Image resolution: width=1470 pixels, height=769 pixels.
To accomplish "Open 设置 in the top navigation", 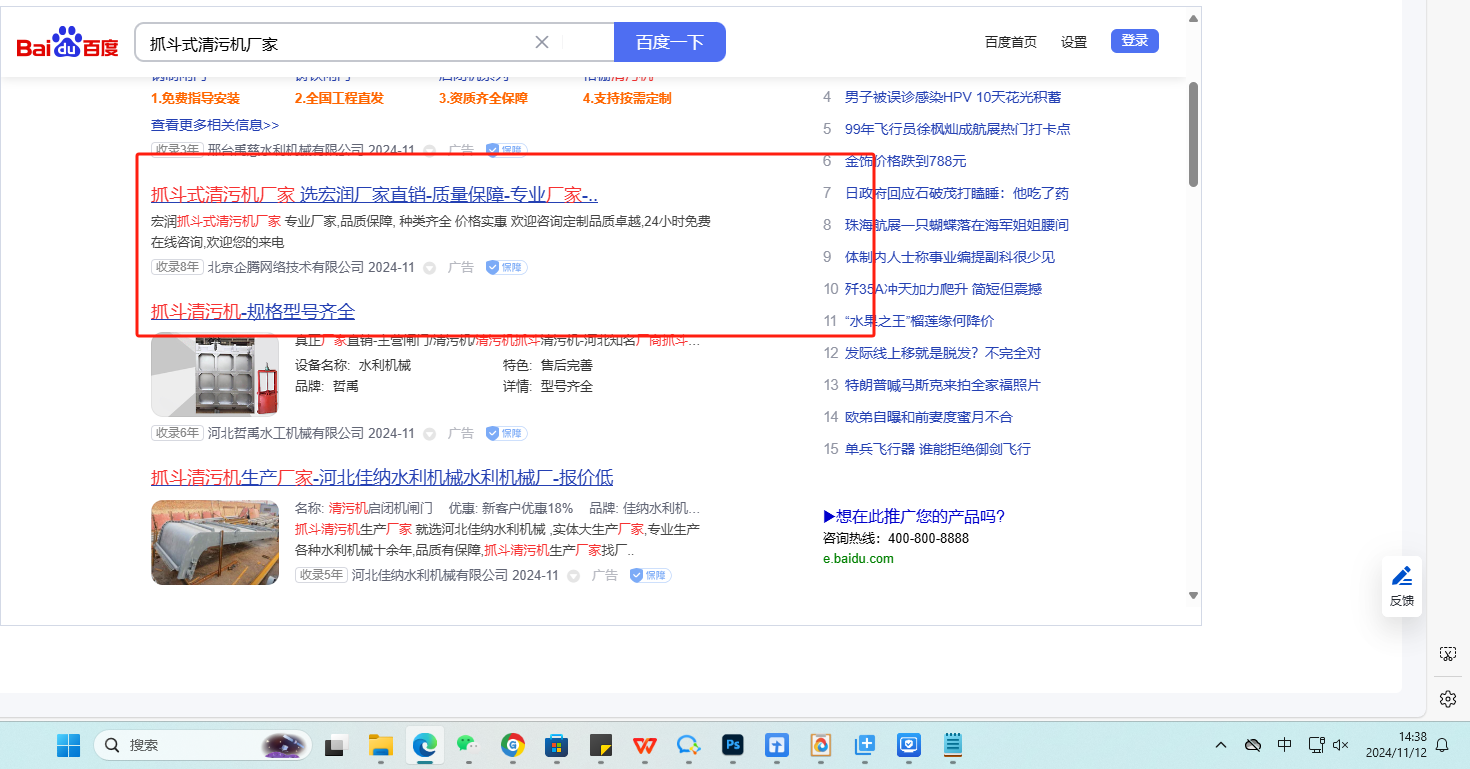I will (x=1074, y=42).
